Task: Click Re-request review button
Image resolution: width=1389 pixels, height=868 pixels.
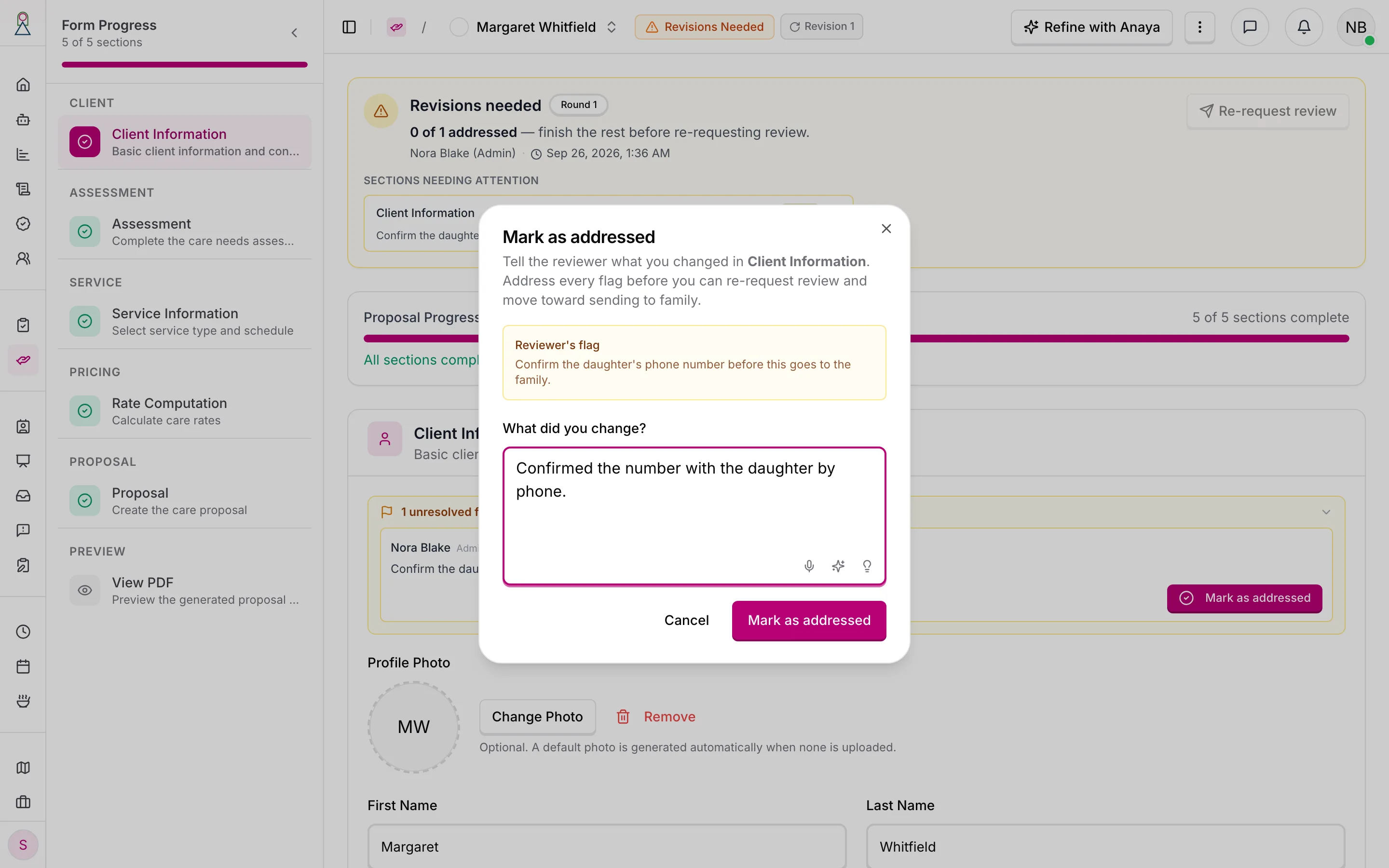Action: point(1267,111)
